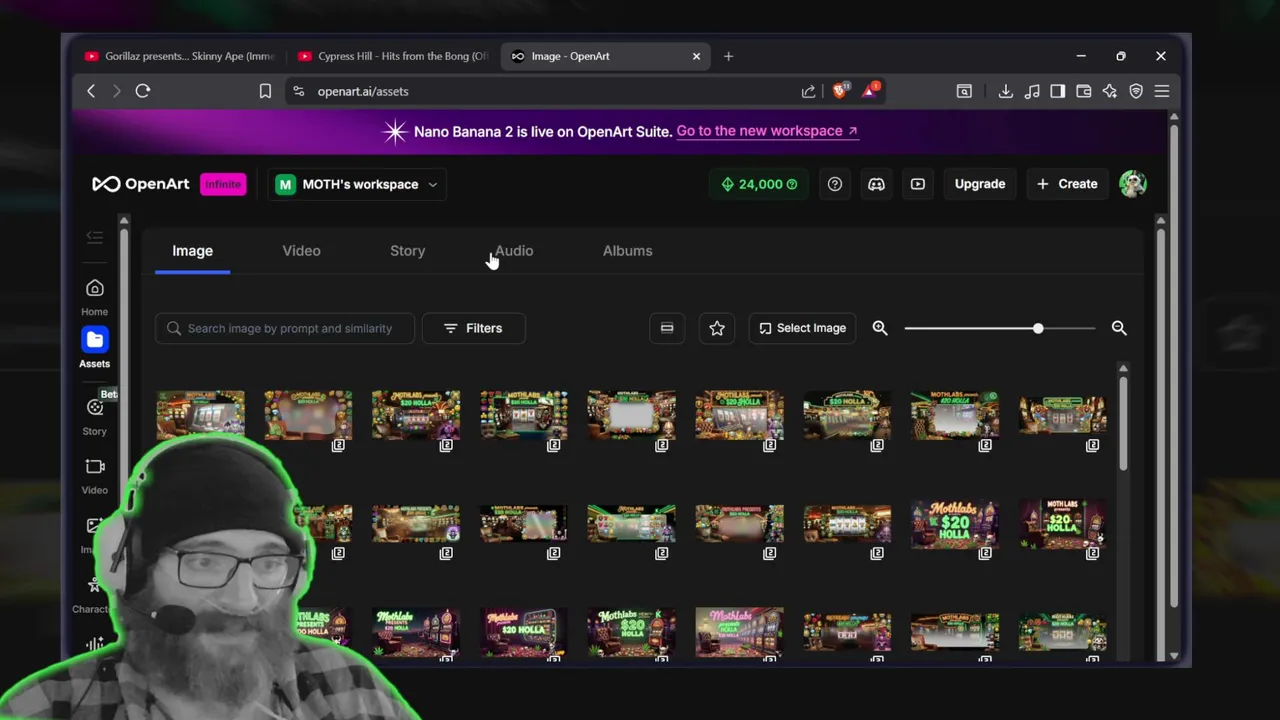Switch to Gorillaz Skinny Ape tab
Viewport: 1280px width, 720px height.
pyautogui.click(x=180, y=56)
